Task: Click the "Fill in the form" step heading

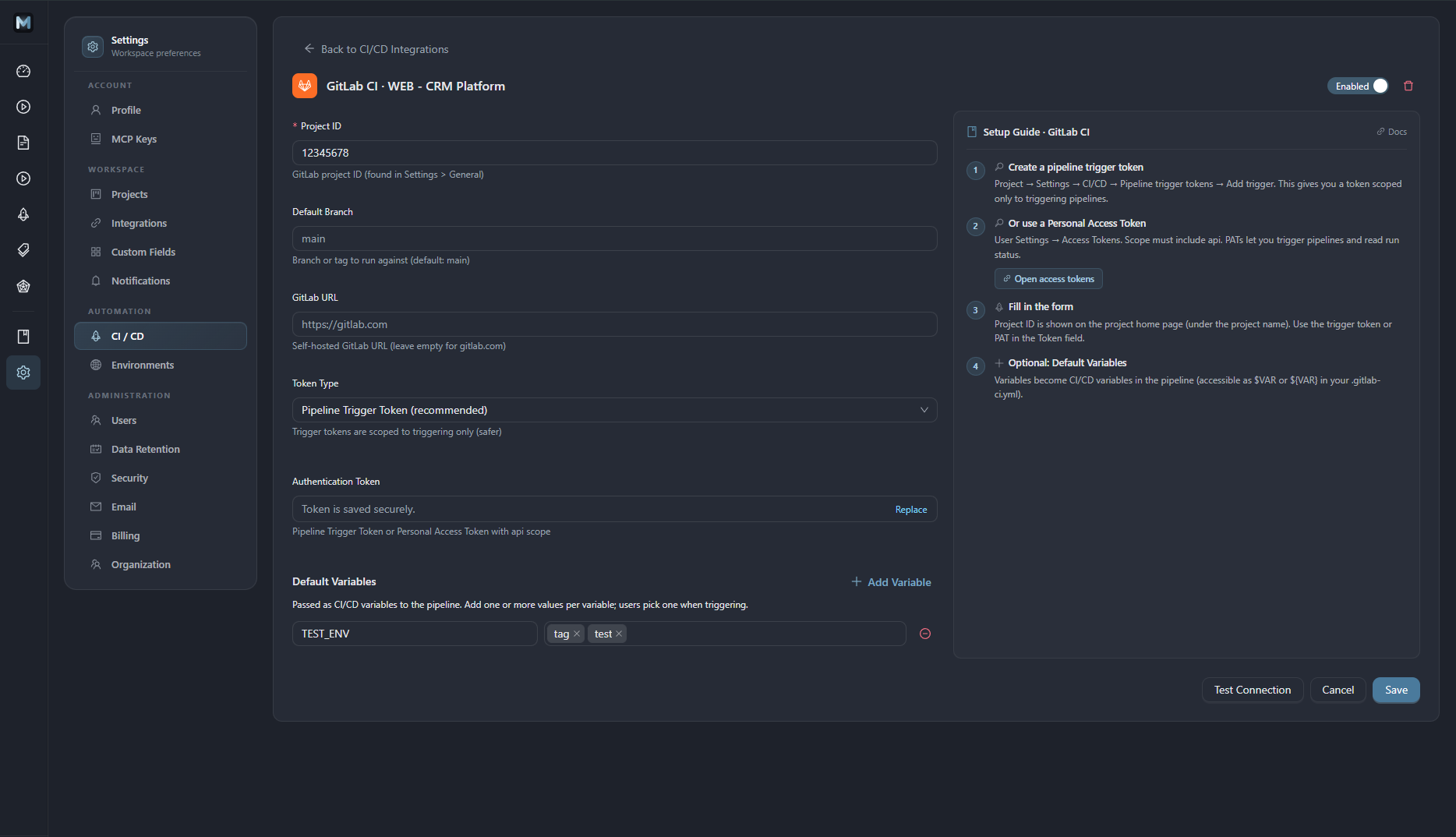Action: (1041, 306)
